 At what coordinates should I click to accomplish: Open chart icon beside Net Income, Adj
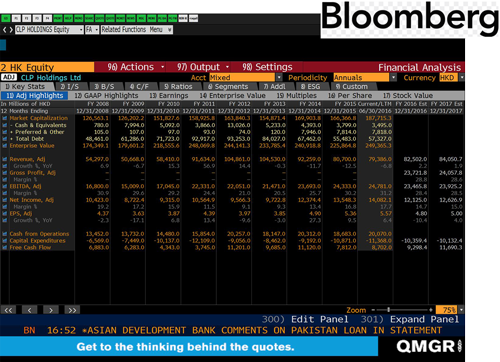pyautogui.click(x=5, y=200)
